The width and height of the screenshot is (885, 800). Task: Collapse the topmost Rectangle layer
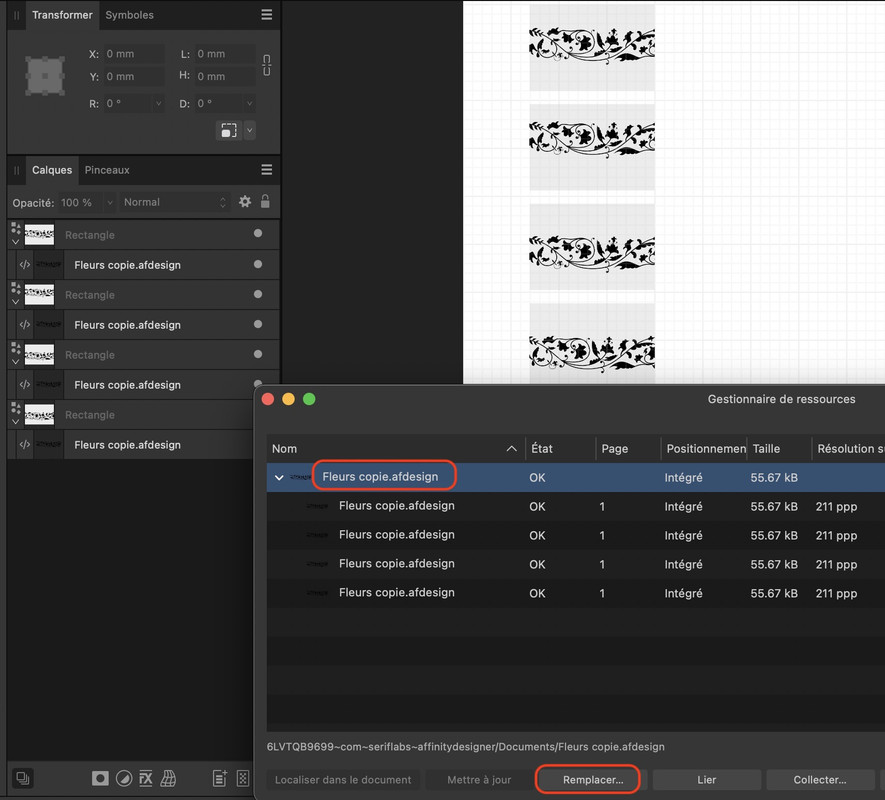15,242
